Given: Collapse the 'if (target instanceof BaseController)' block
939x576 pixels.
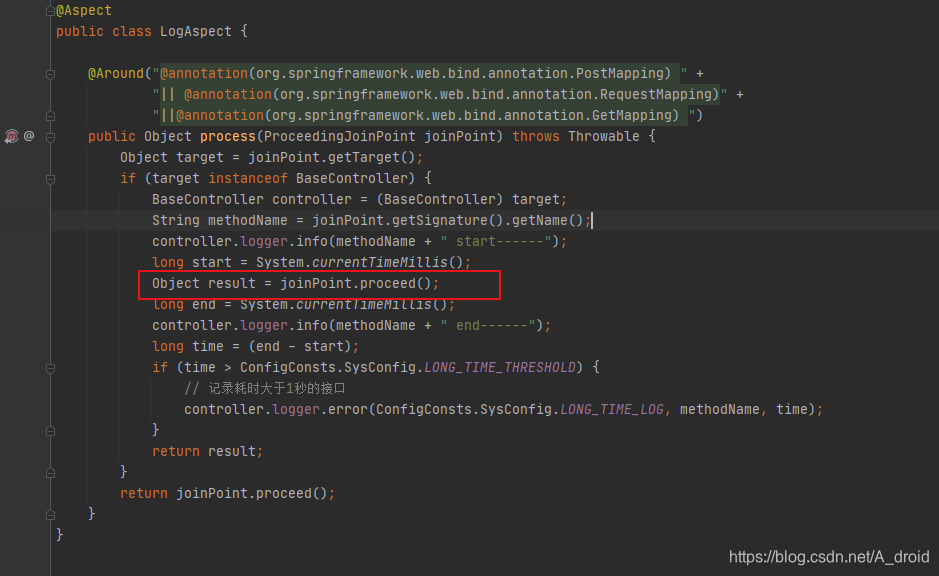Looking at the screenshot, I should tap(50, 179).
